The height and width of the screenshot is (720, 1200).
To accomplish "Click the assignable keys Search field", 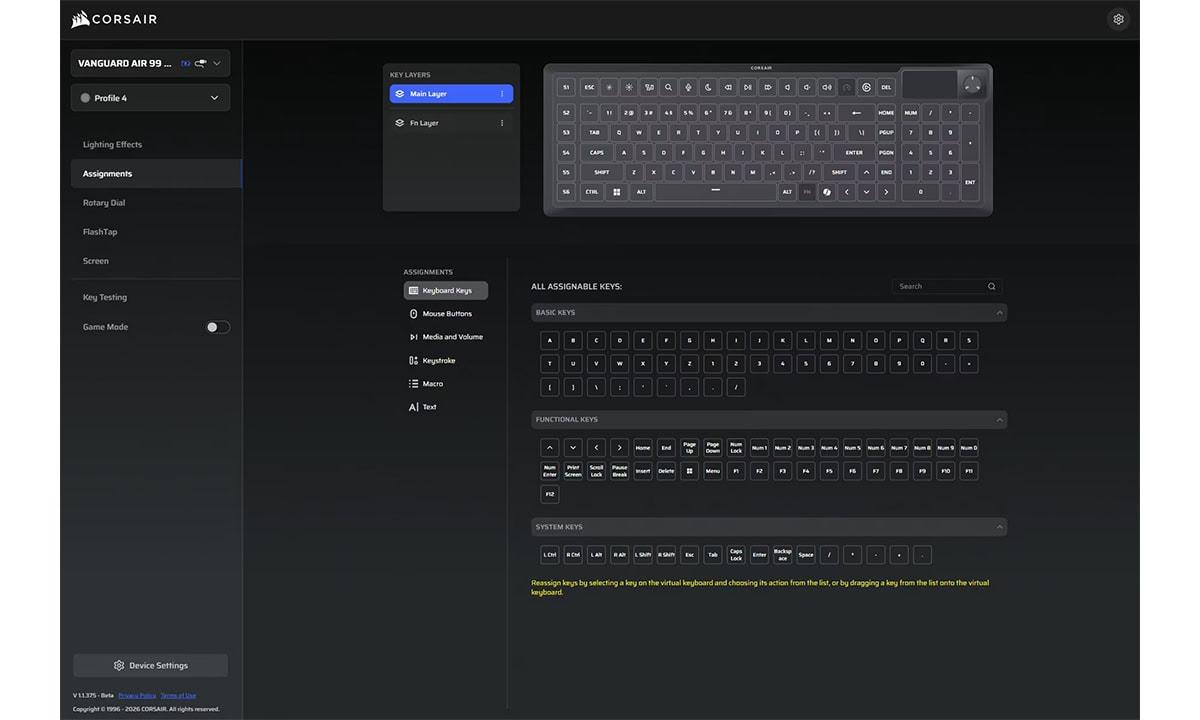I will 947,286.
